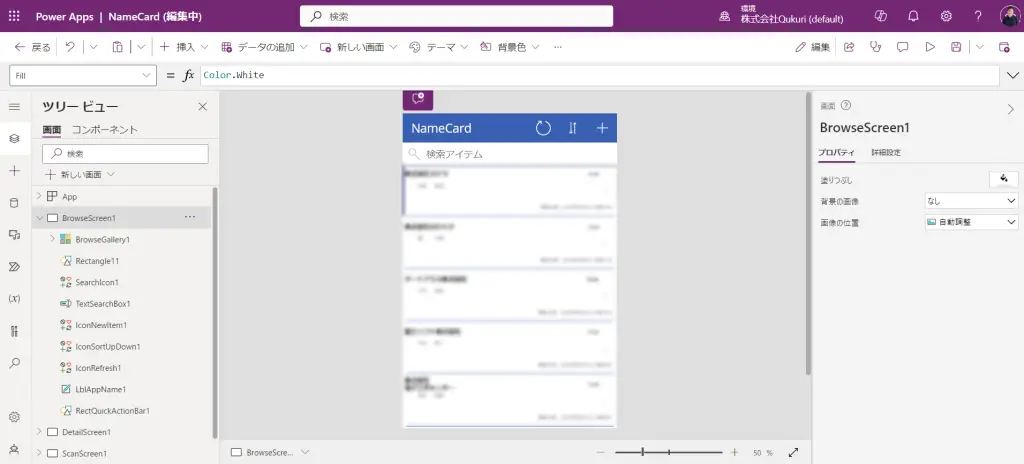
Task: Click the undo icon
Action: [70, 47]
